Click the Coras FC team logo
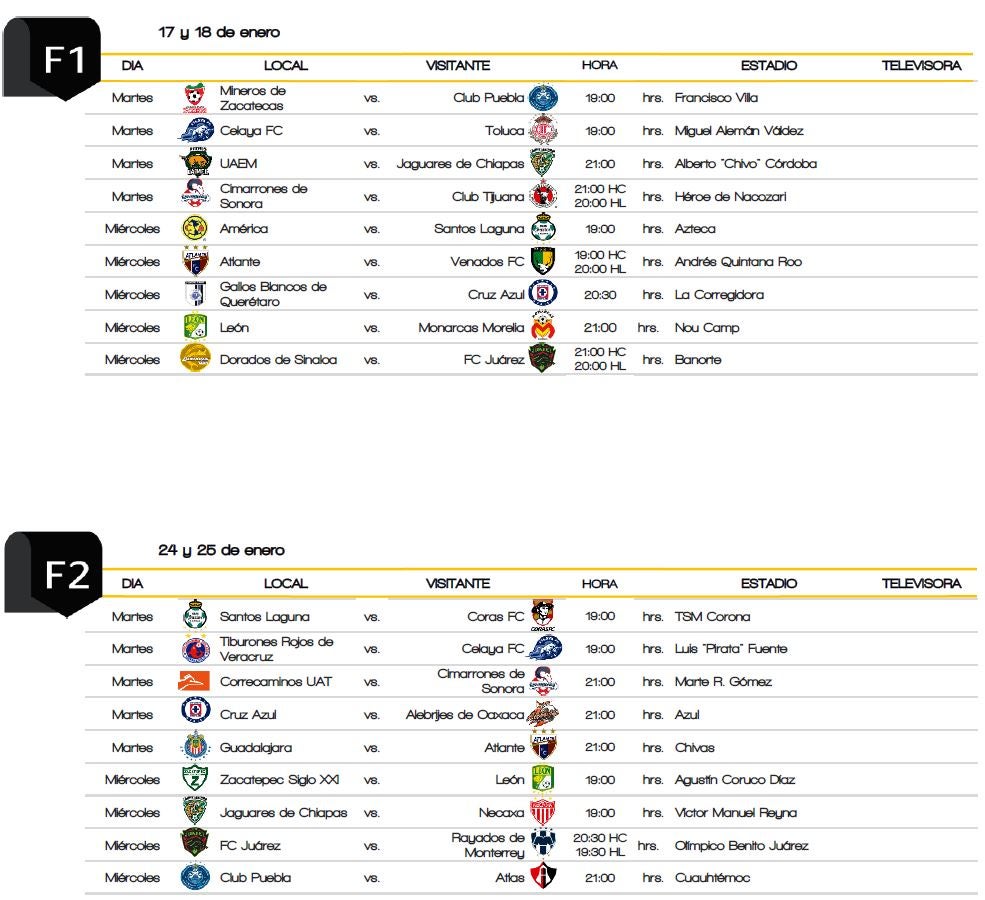The width and height of the screenshot is (985, 900). click(x=543, y=615)
